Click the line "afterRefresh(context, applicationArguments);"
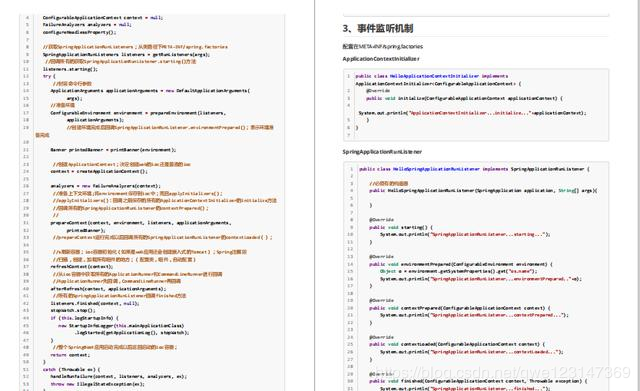 [x=108, y=289]
